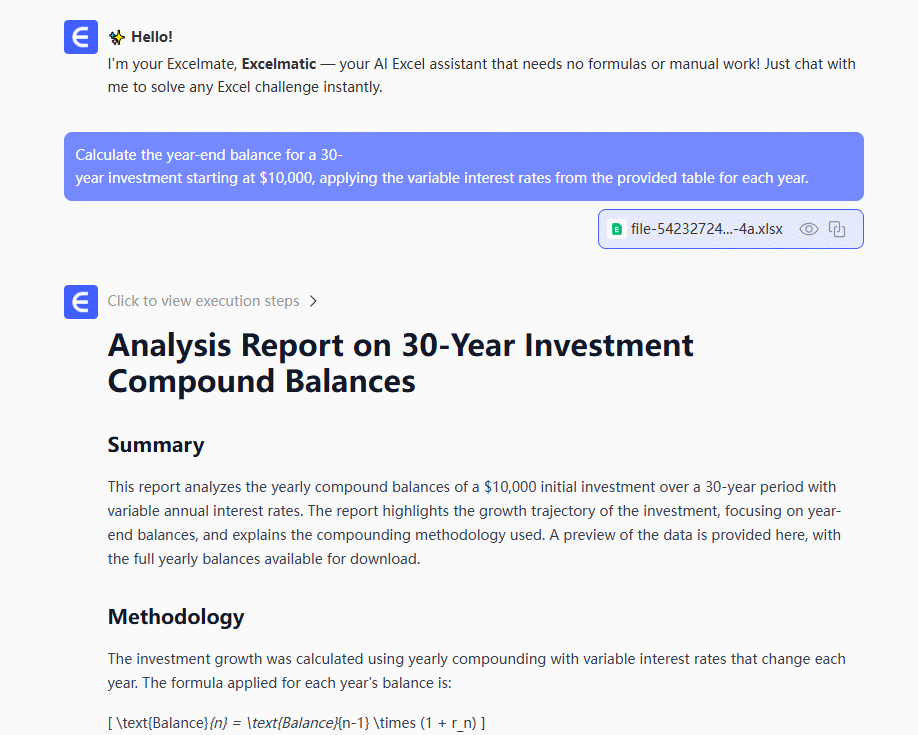Click the Methodology paragraph about yearly compounding

pyautogui.click(x=476, y=671)
